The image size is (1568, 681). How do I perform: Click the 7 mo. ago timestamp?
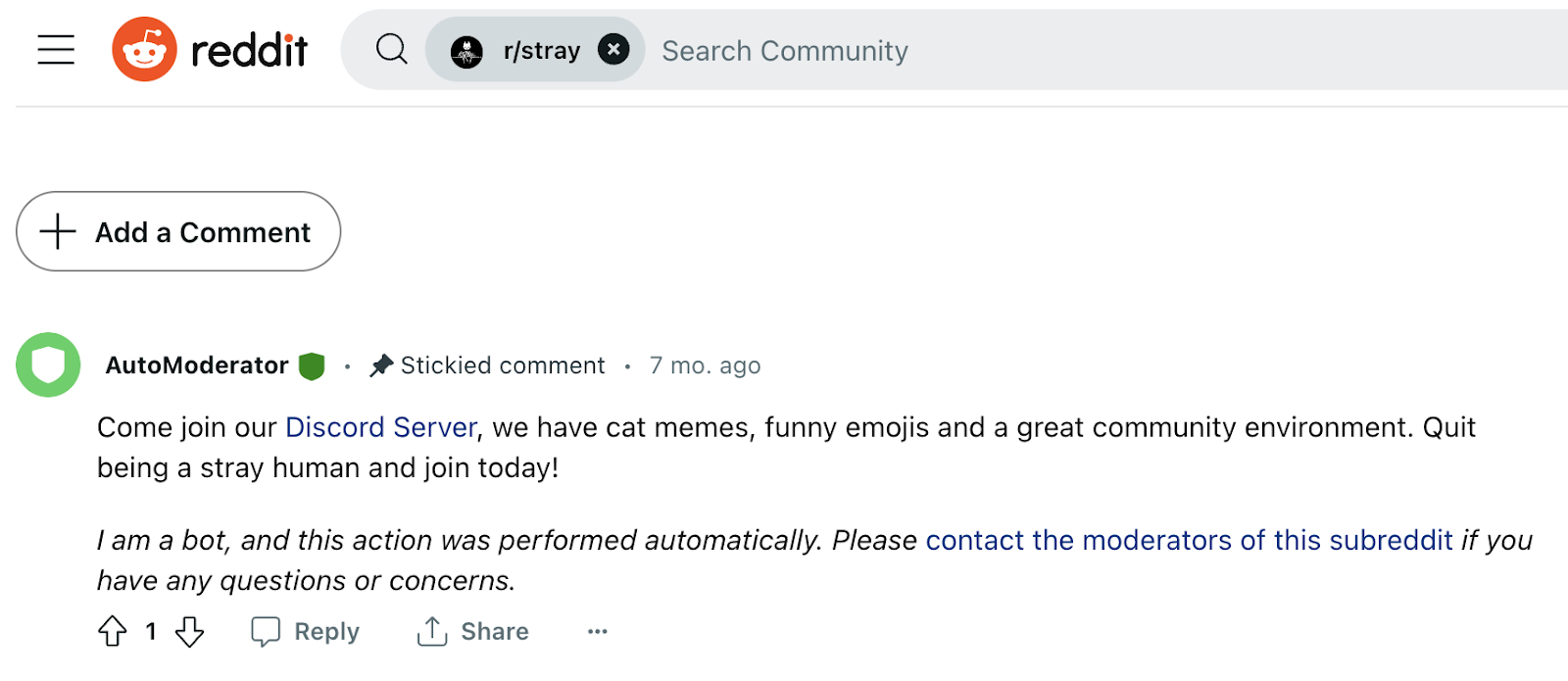pos(705,365)
